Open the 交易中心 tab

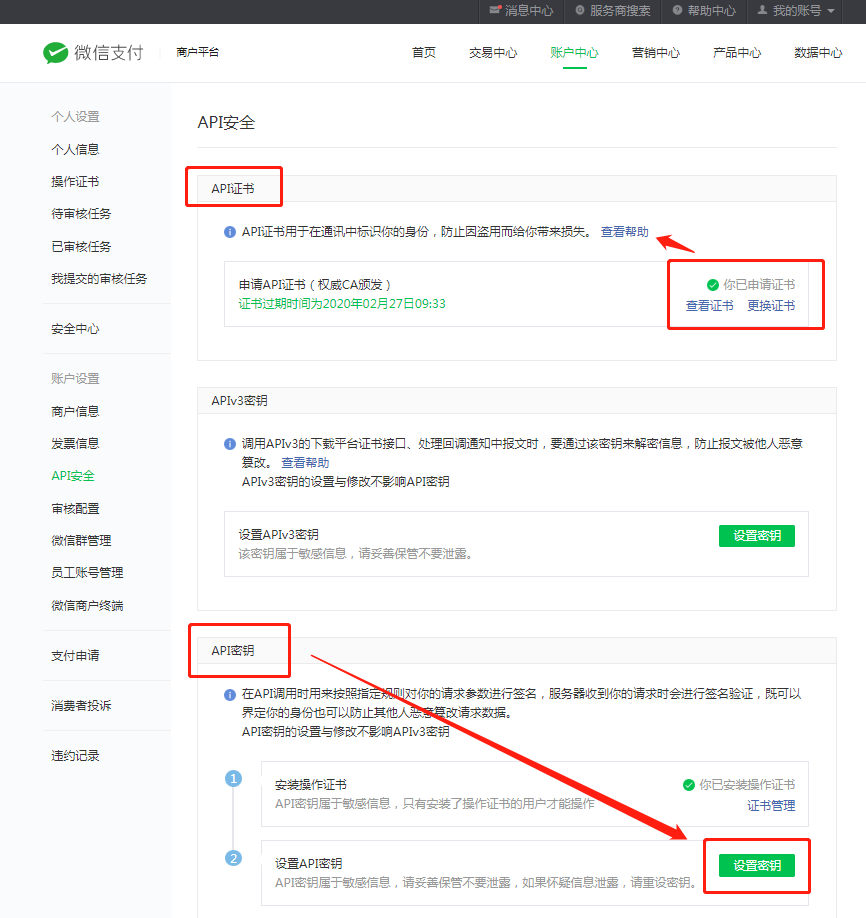click(x=493, y=53)
